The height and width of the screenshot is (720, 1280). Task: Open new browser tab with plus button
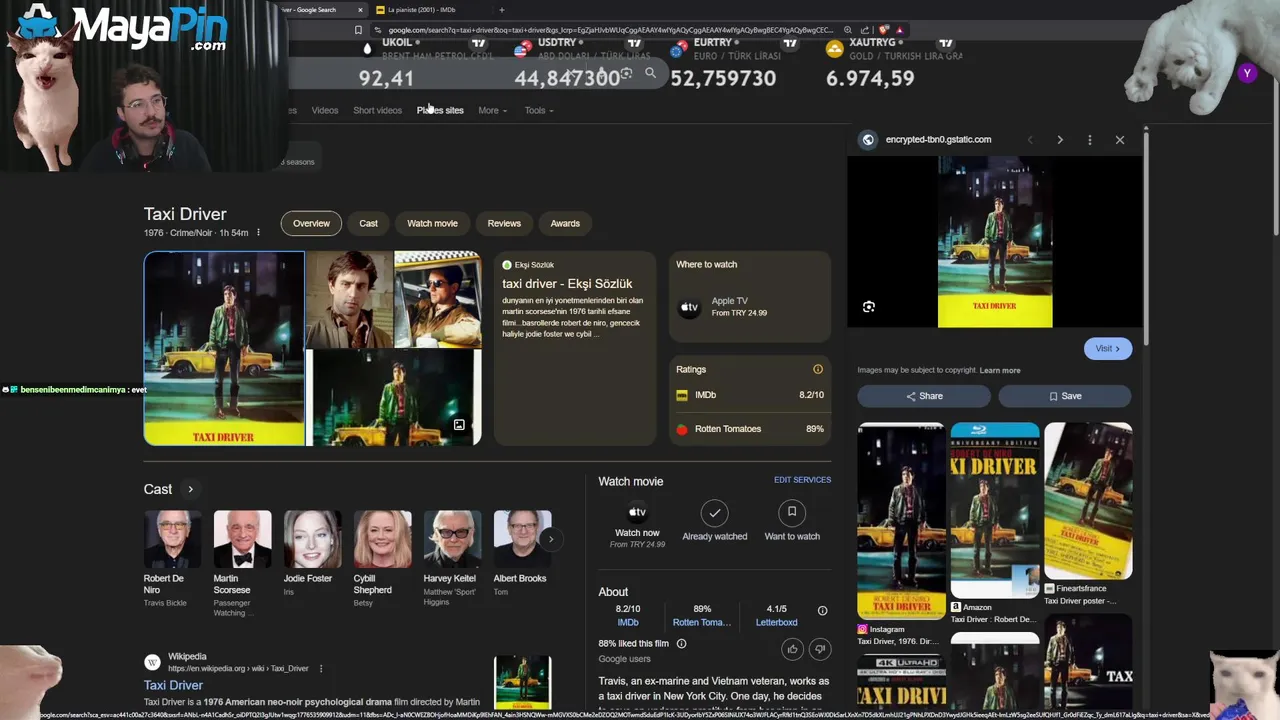click(x=502, y=10)
